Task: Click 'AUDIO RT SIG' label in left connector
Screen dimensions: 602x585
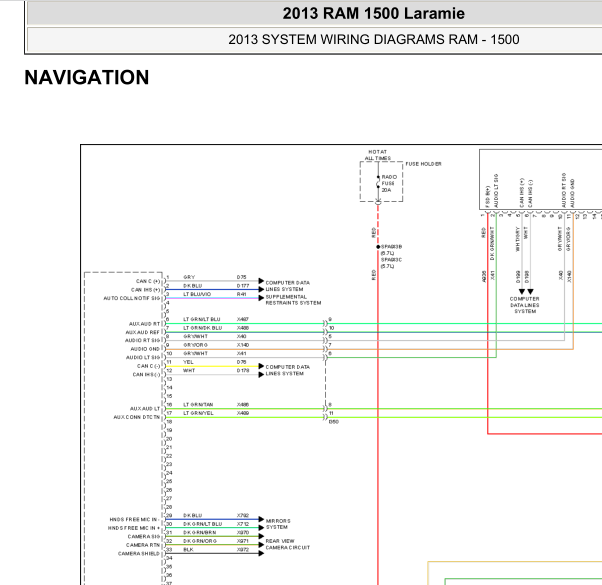Action: 142,340
